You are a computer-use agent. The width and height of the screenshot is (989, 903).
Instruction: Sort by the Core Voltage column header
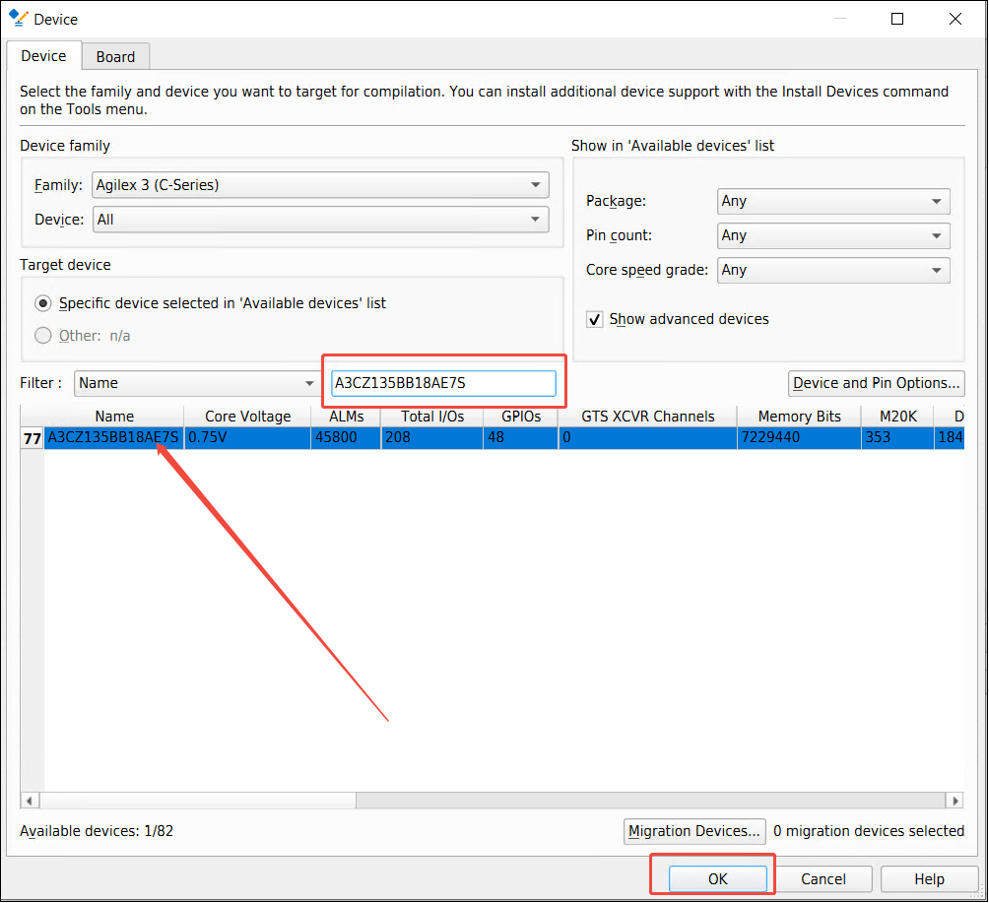247,416
